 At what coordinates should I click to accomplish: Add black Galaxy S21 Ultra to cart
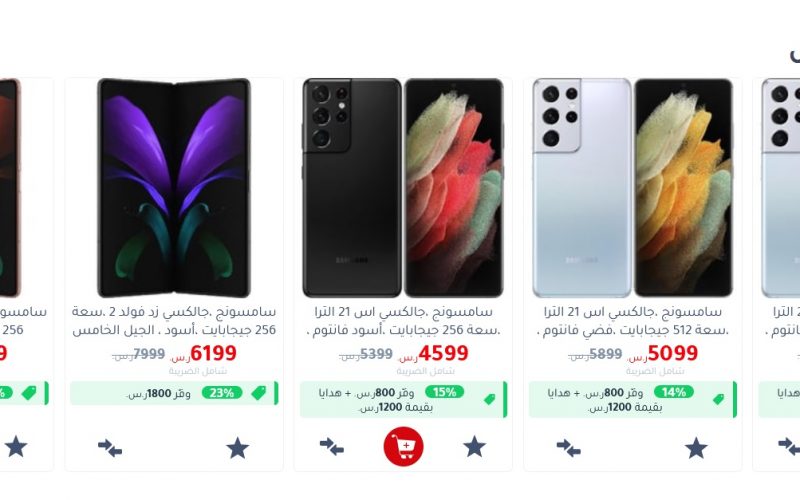point(404,446)
